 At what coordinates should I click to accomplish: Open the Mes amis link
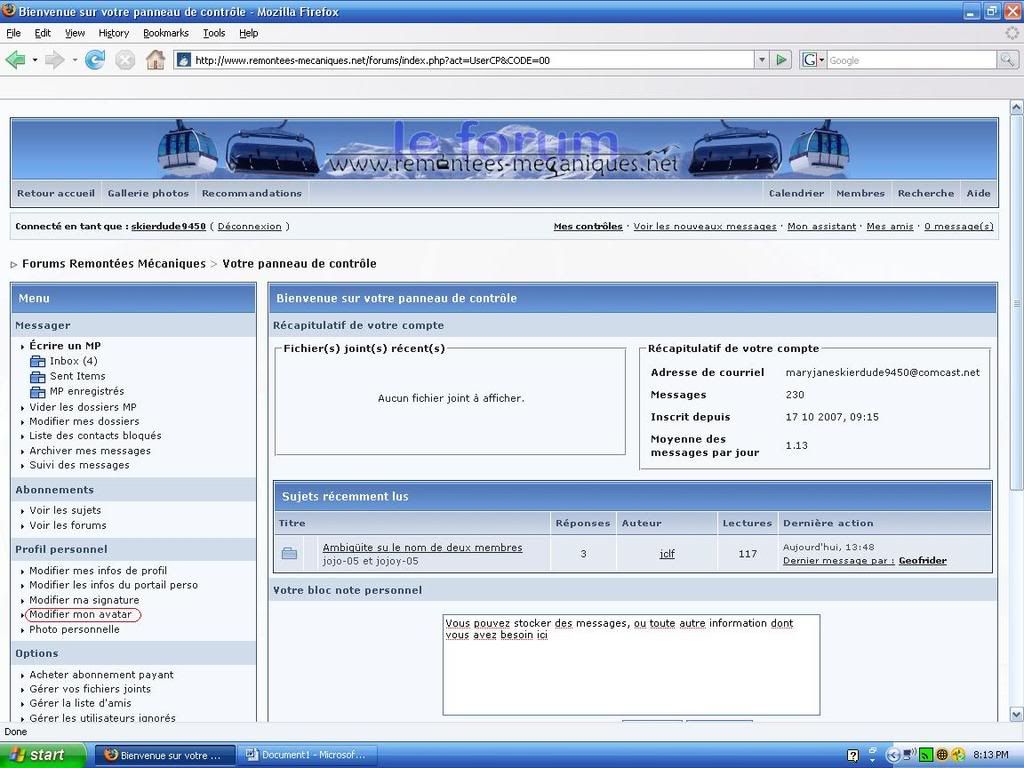tap(889, 227)
